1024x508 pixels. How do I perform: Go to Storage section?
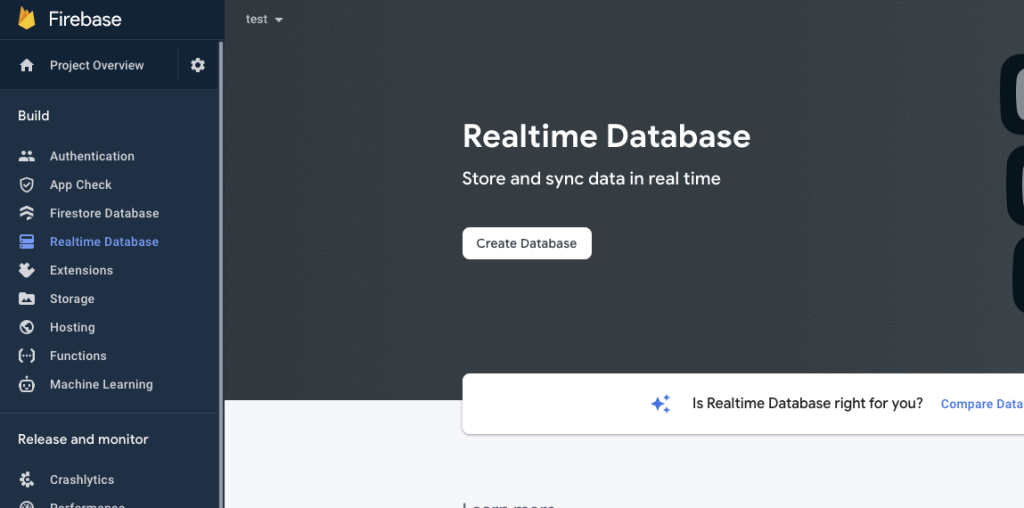pyautogui.click(x=72, y=299)
